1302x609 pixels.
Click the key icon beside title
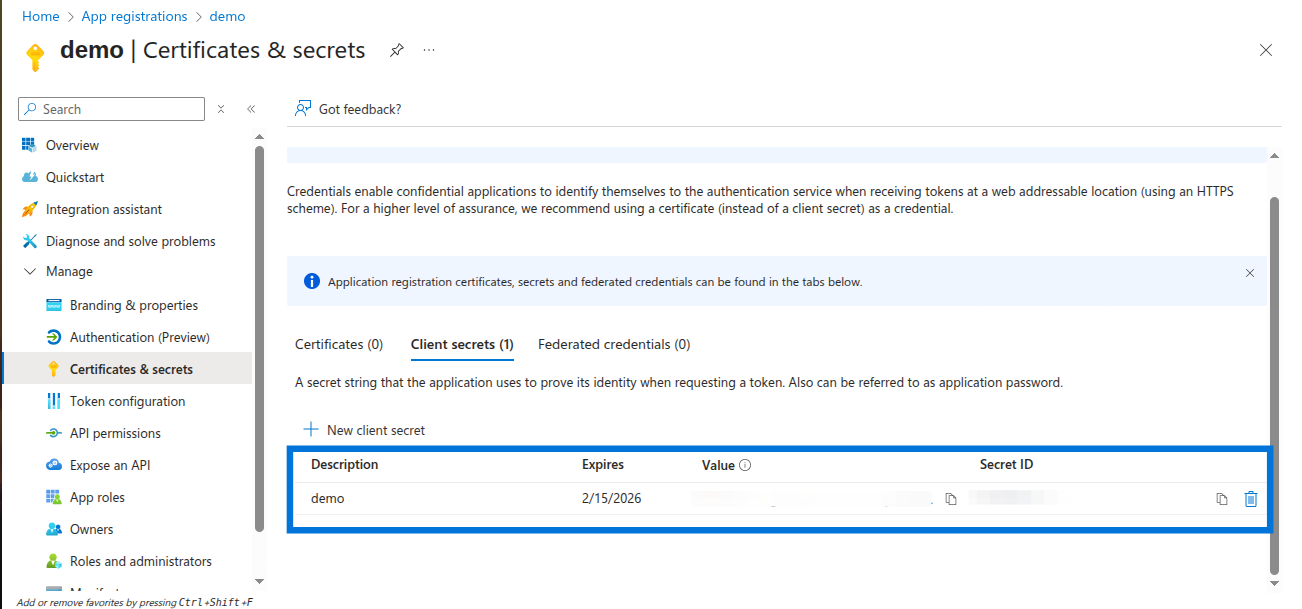click(35, 57)
